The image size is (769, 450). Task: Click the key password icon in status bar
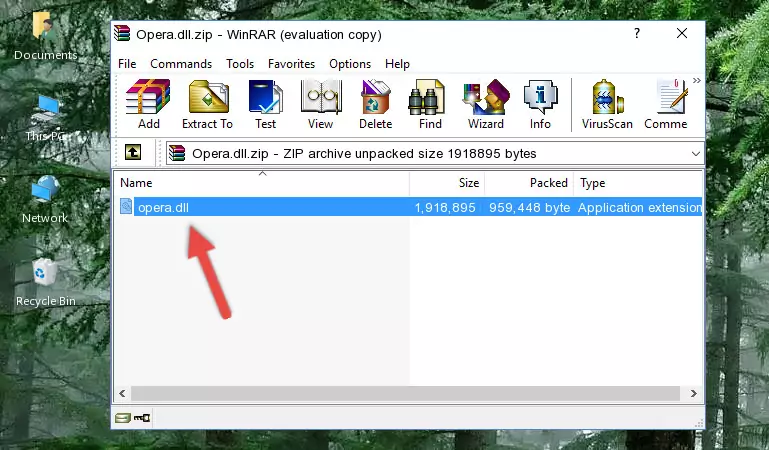pos(142,418)
